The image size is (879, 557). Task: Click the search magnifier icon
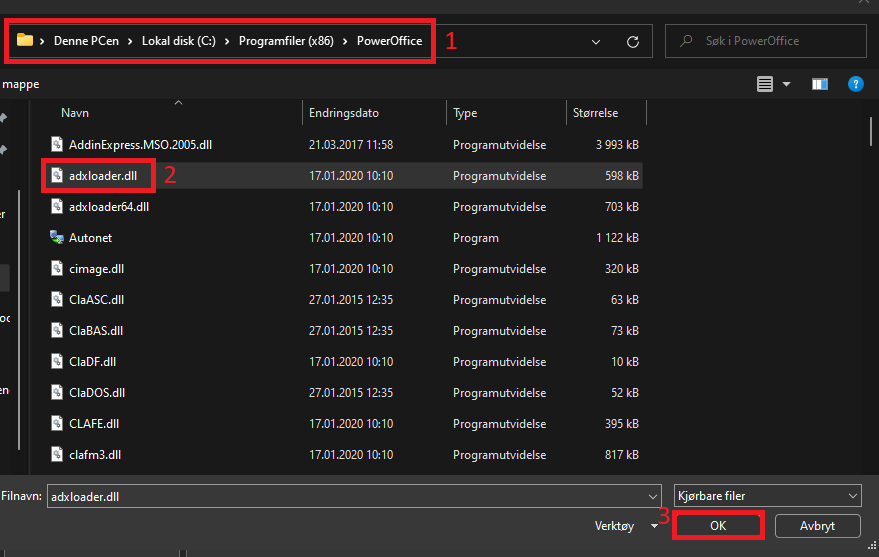pyautogui.click(x=686, y=41)
